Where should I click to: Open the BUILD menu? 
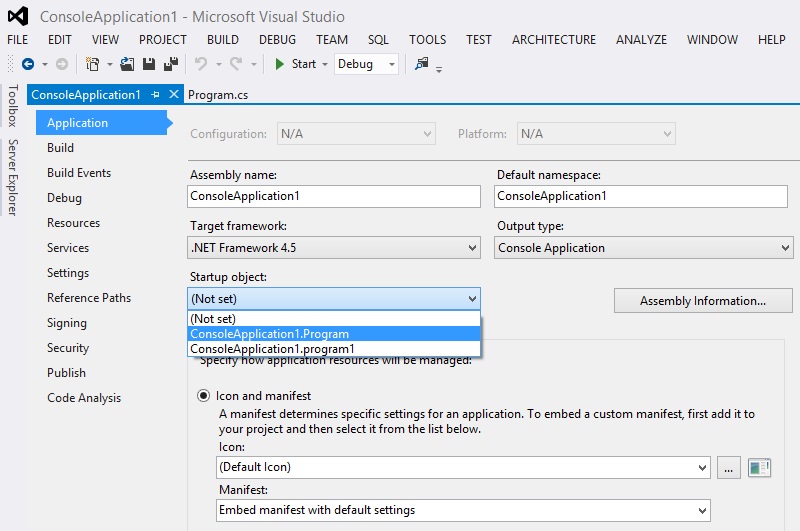click(223, 40)
